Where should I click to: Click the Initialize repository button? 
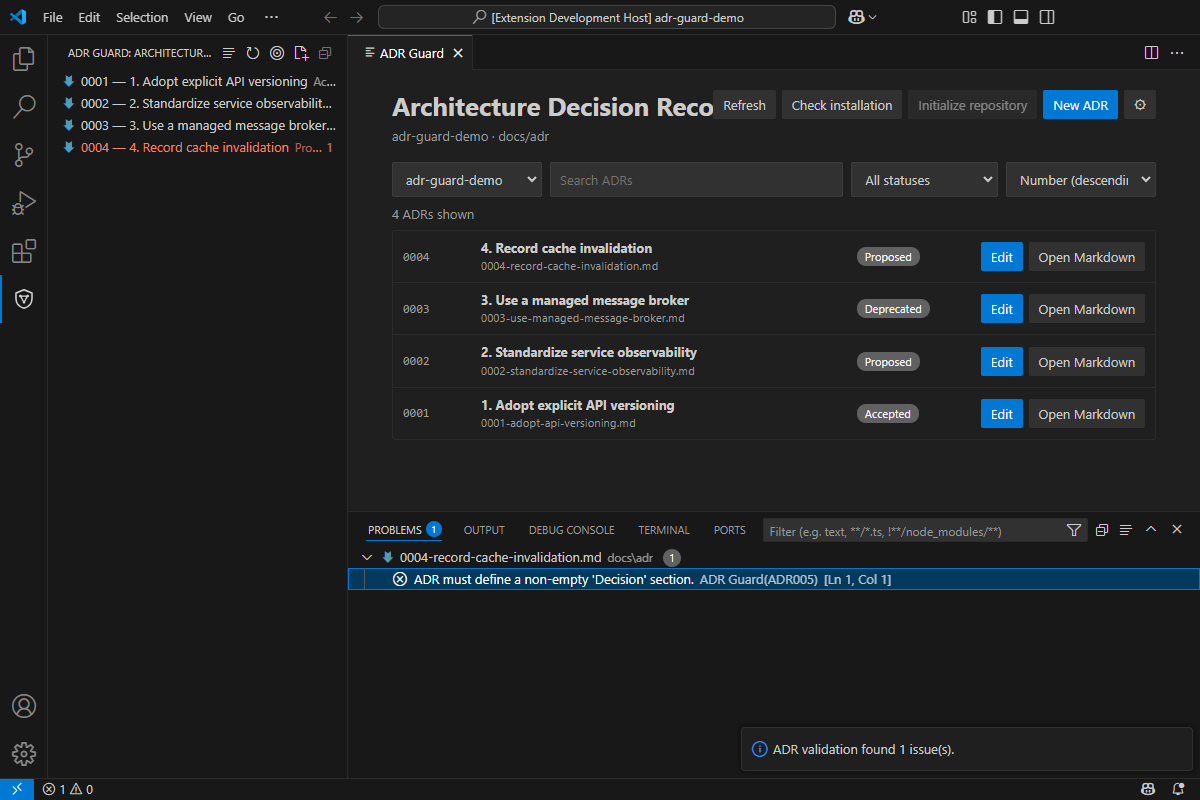tap(972, 105)
